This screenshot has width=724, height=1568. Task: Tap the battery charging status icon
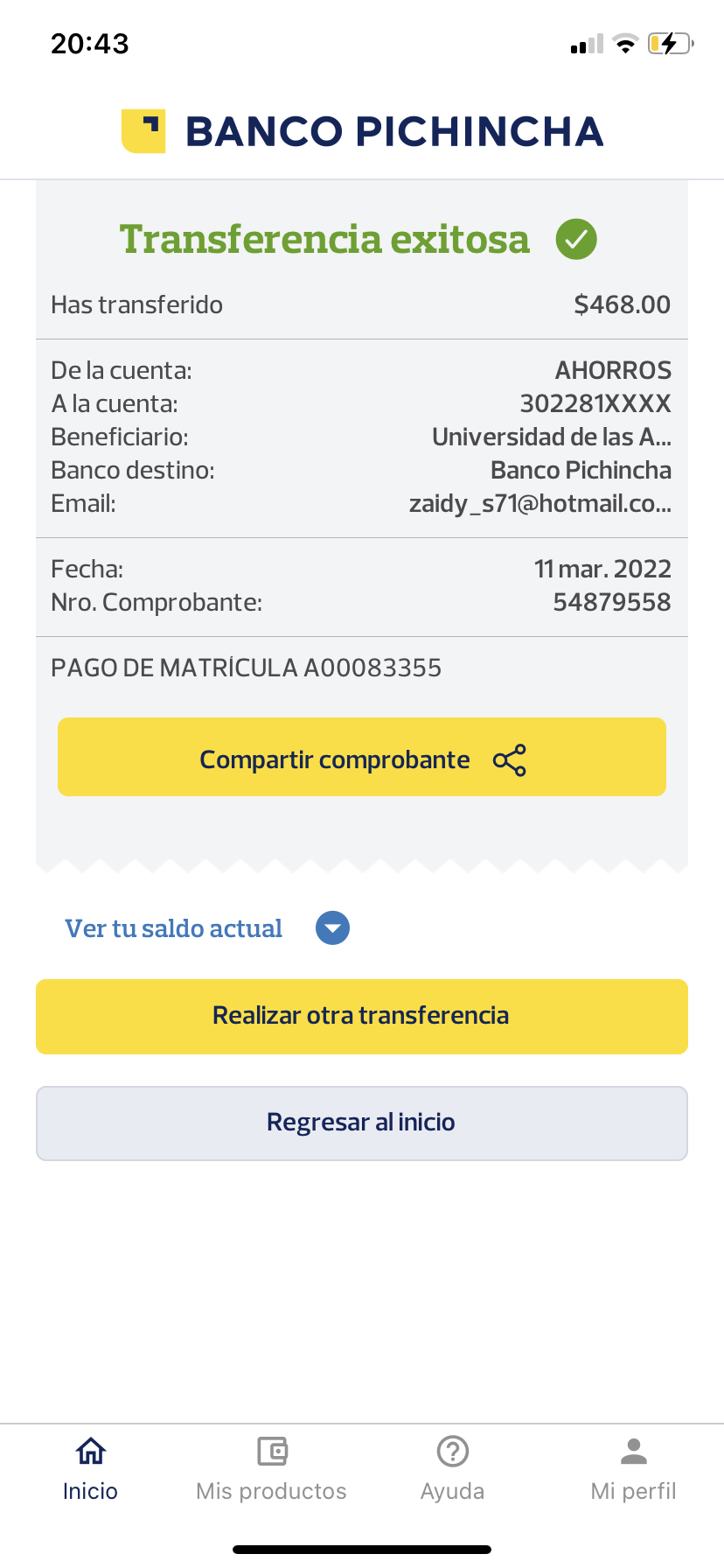click(x=670, y=44)
